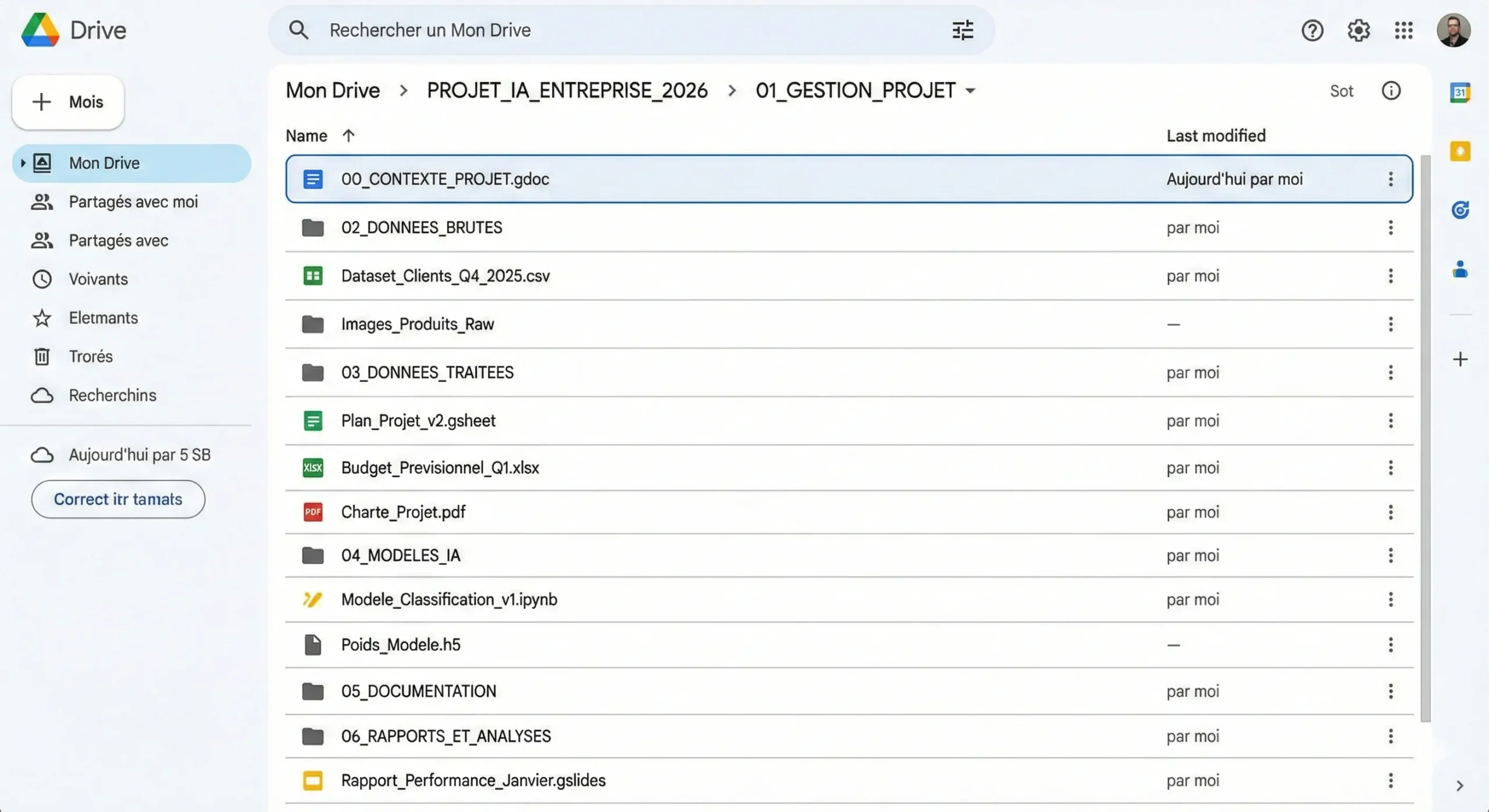The height and width of the screenshot is (812, 1489).
Task: Select Partagés avec moi in sidebar
Action: click(x=133, y=202)
